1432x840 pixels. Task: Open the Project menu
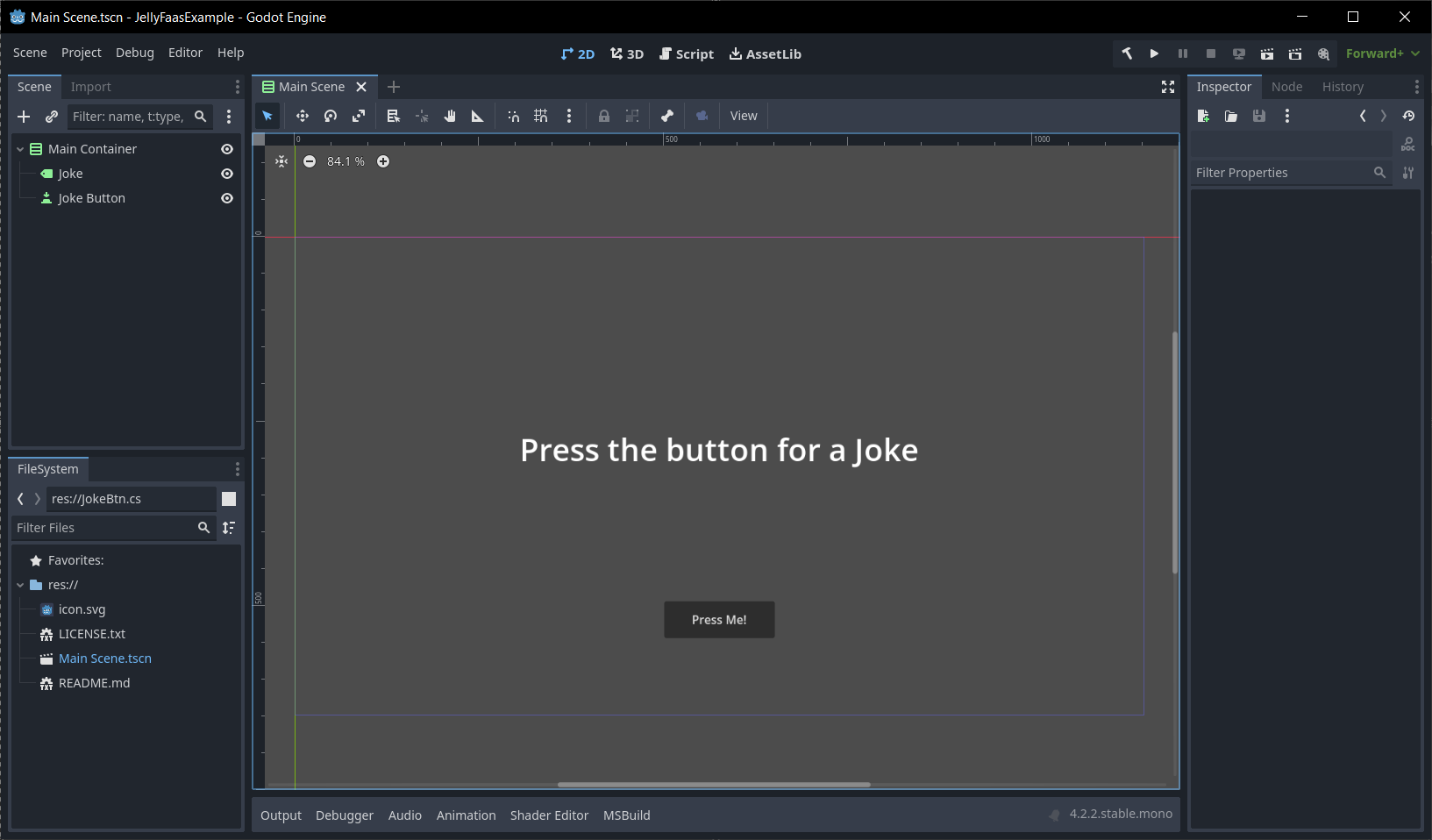click(x=82, y=53)
